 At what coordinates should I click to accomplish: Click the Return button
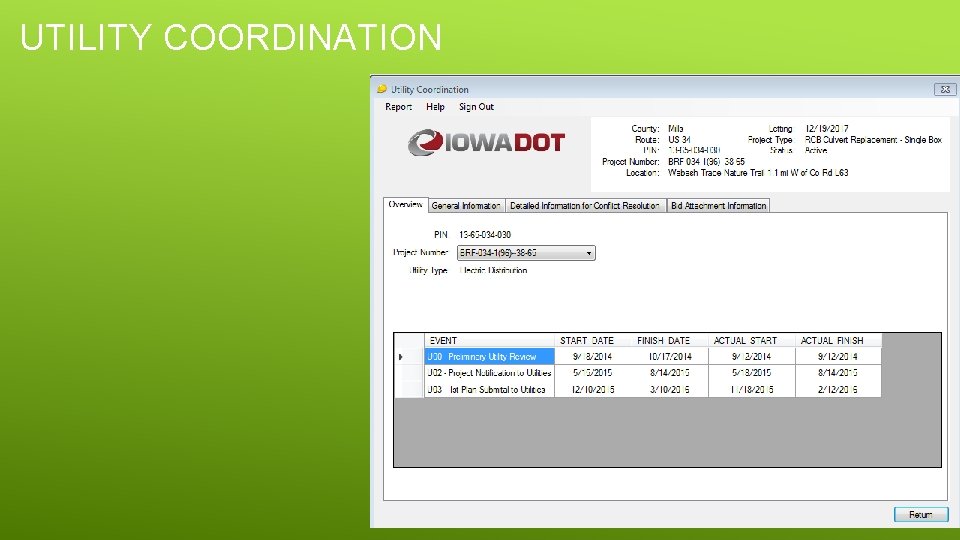point(921,514)
